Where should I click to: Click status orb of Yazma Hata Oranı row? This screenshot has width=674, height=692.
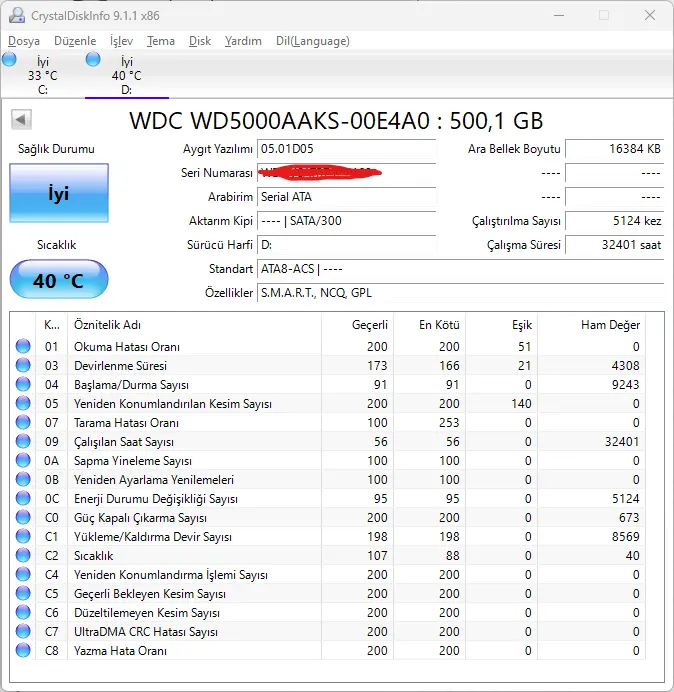pyautogui.click(x=23, y=650)
